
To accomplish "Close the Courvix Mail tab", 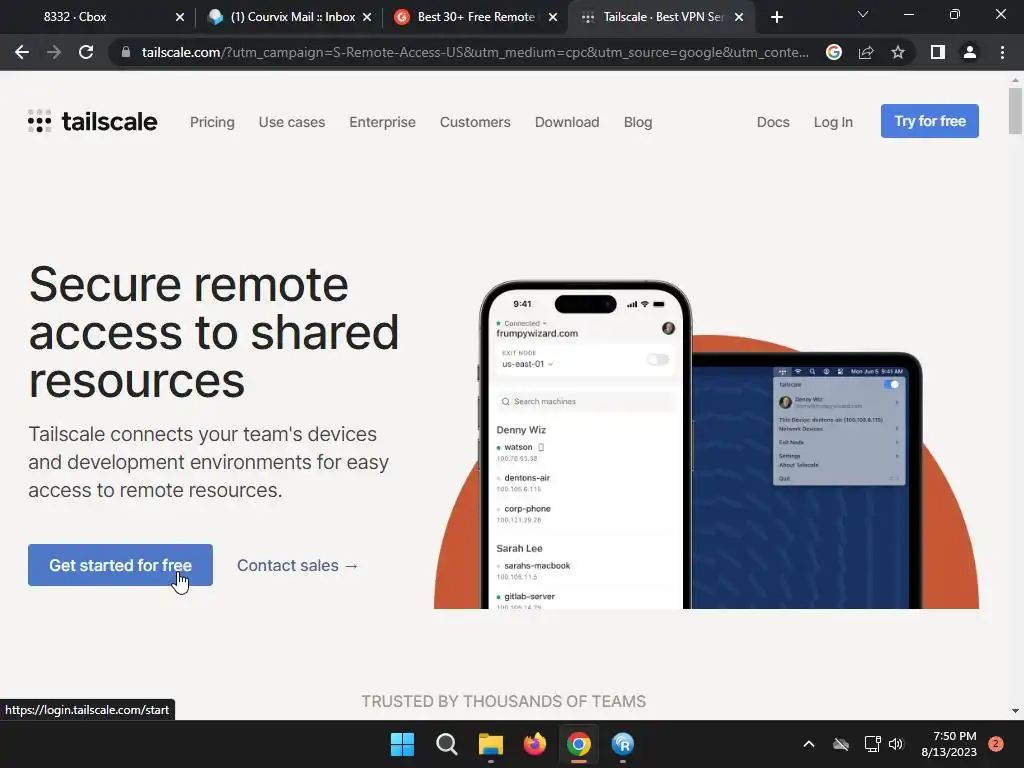I will click(367, 17).
